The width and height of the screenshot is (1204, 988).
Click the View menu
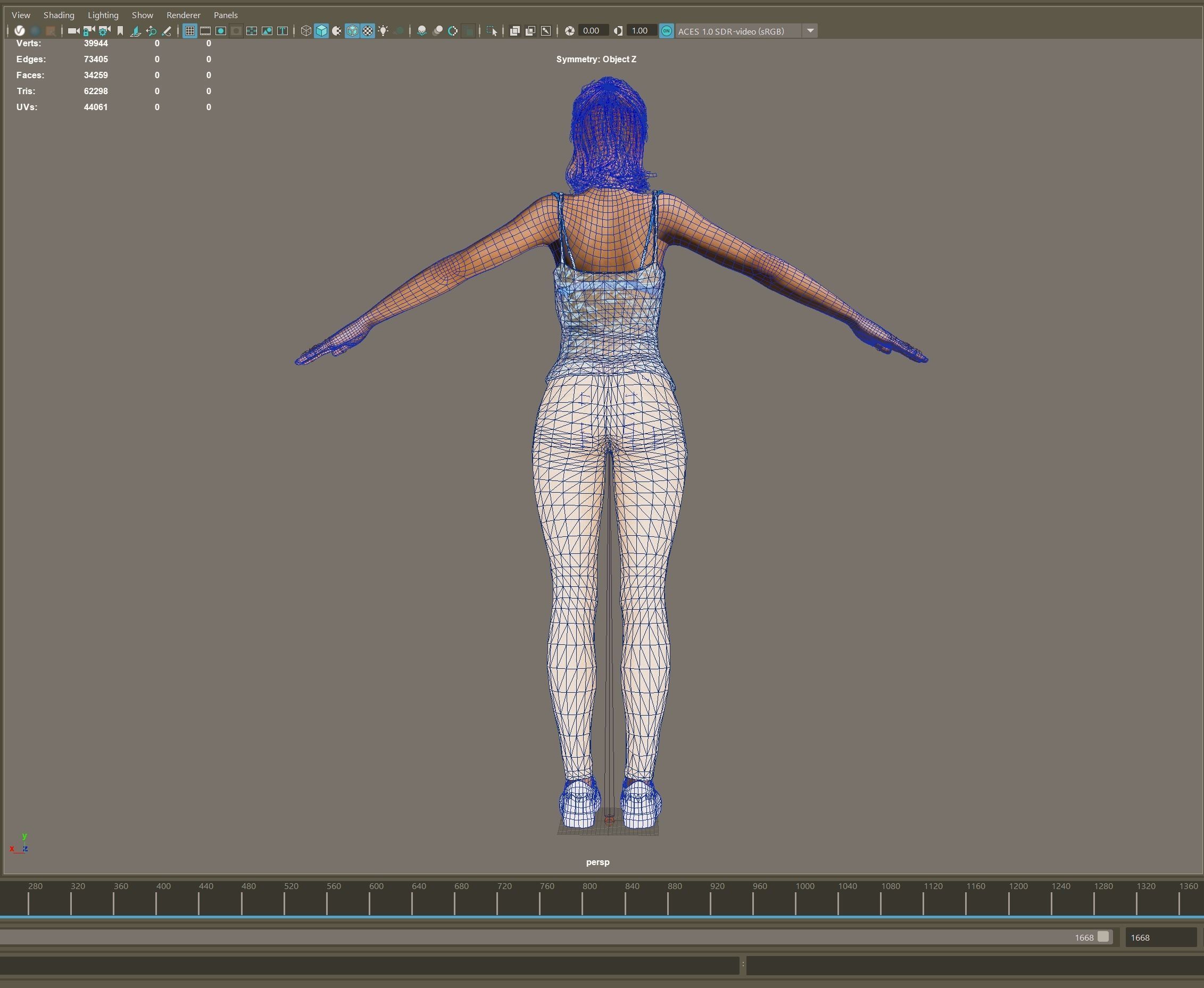point(21,15)
